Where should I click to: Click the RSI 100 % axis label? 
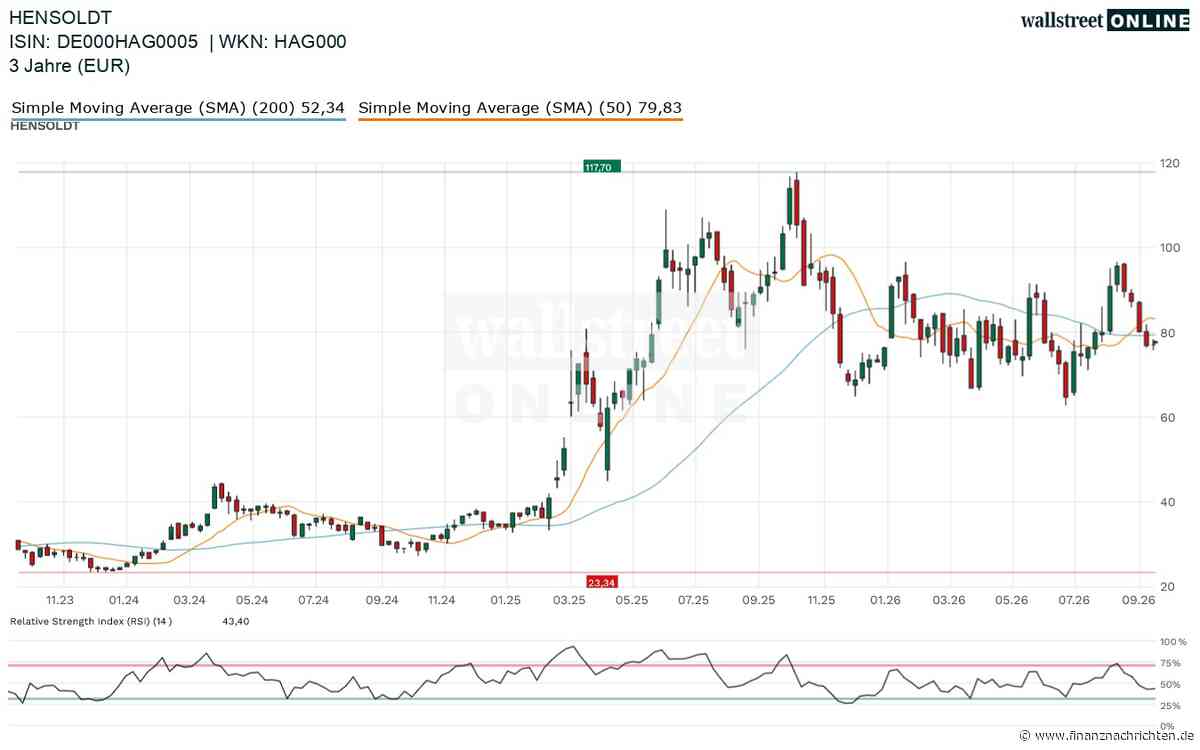(x=1173, y=641)
